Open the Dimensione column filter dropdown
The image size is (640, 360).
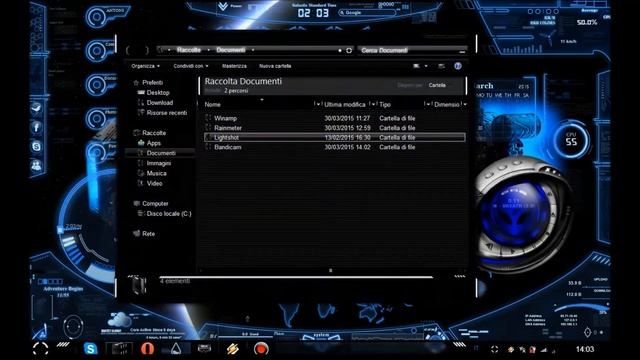pyautogui.click(x=464, y=104)
